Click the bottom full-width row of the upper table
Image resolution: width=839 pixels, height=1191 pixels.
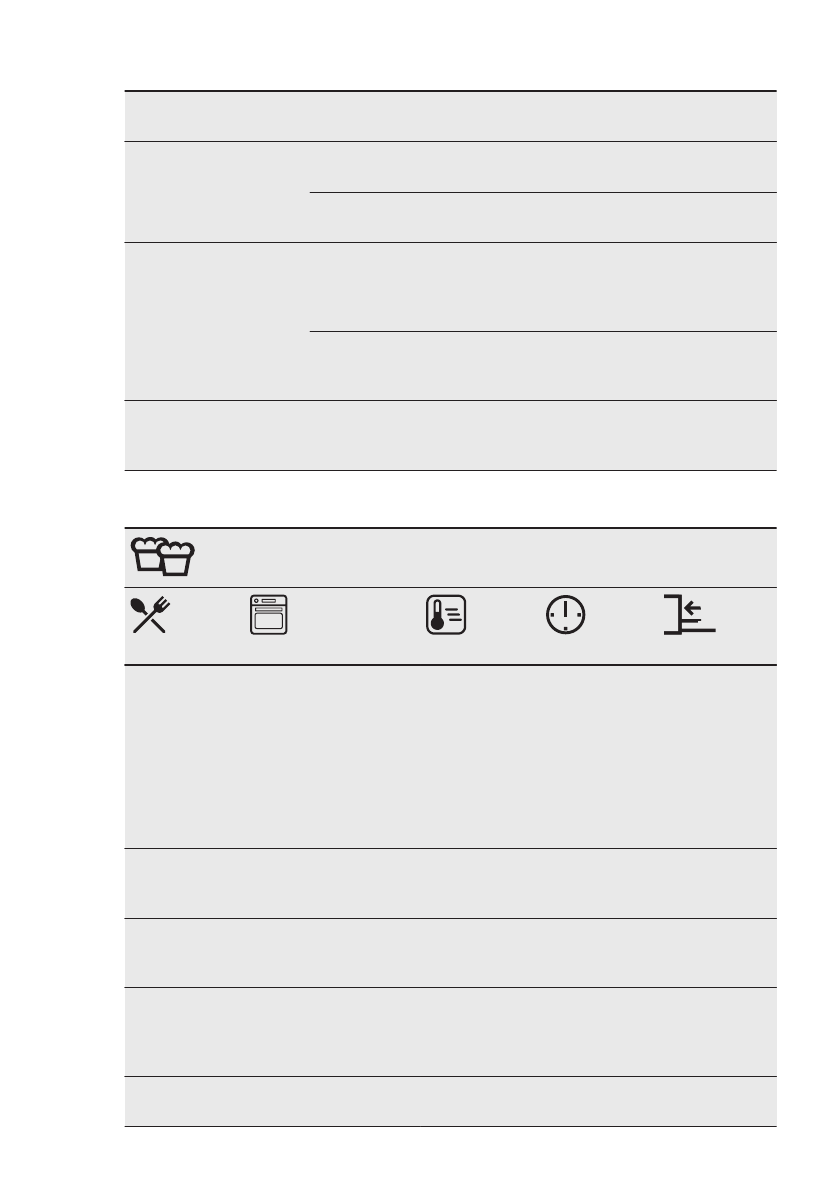pos(450,435)
